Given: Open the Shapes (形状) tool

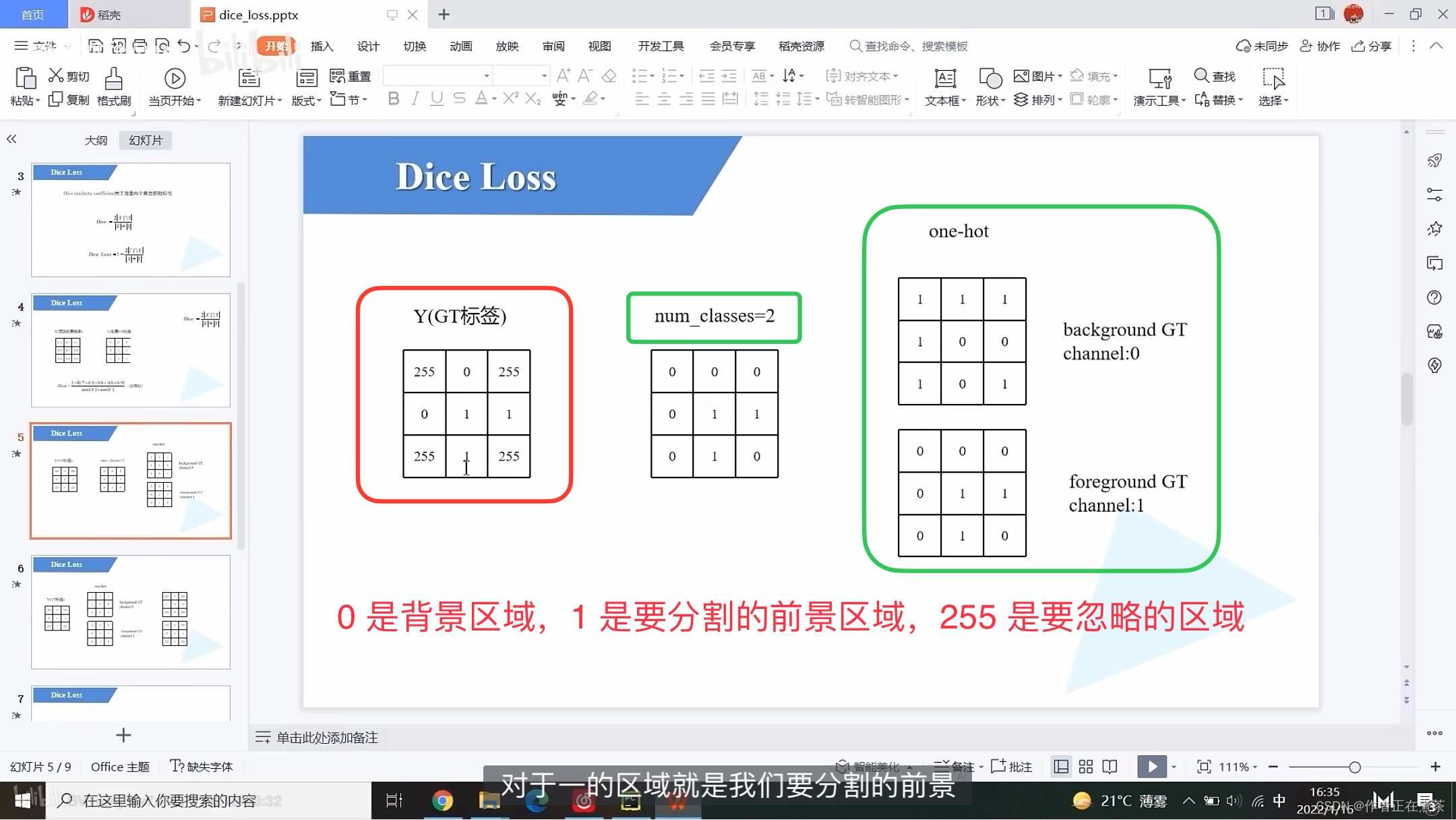Looking at the screenshot, I should click(990, 80).
